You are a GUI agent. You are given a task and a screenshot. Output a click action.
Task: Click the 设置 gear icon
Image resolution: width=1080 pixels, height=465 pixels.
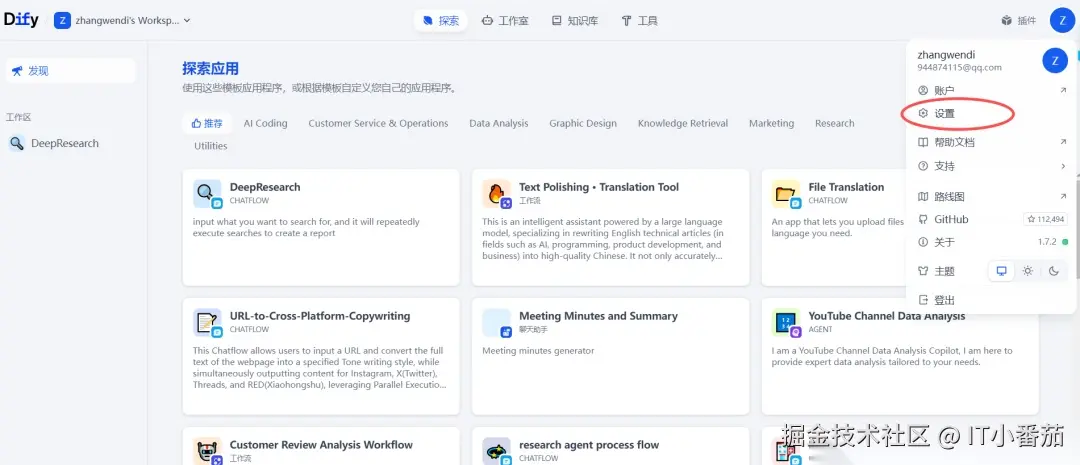tap(924, 114)
